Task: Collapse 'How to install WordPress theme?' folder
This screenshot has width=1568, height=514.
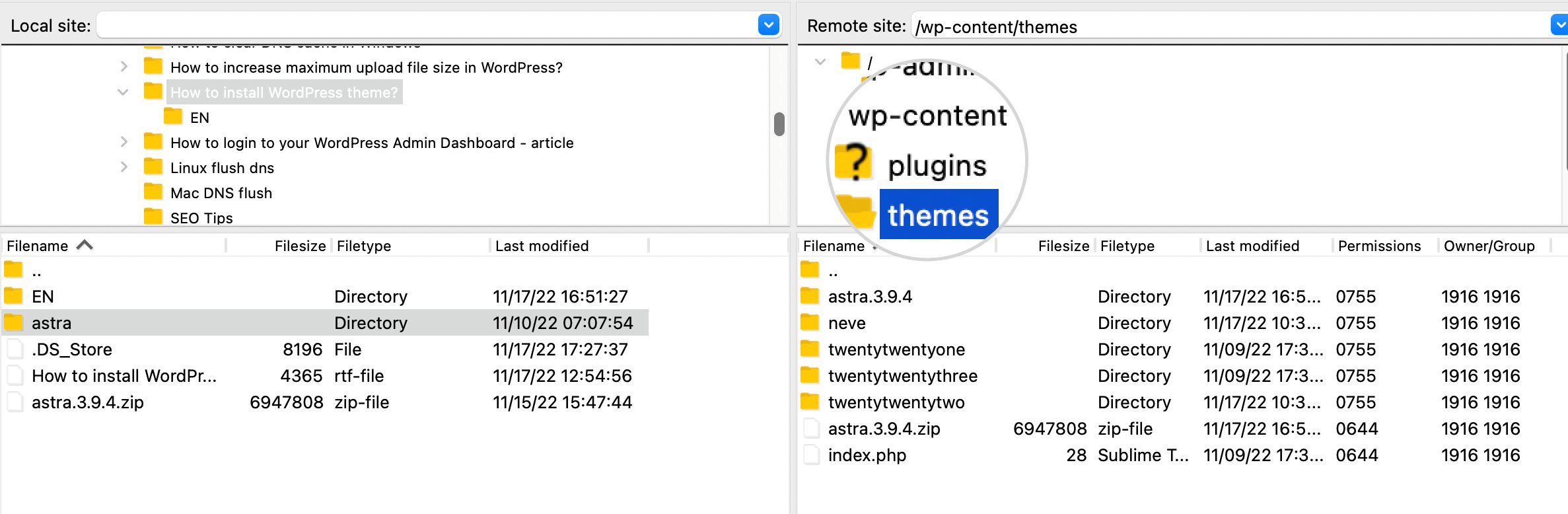Action: (x=123, y=92)
